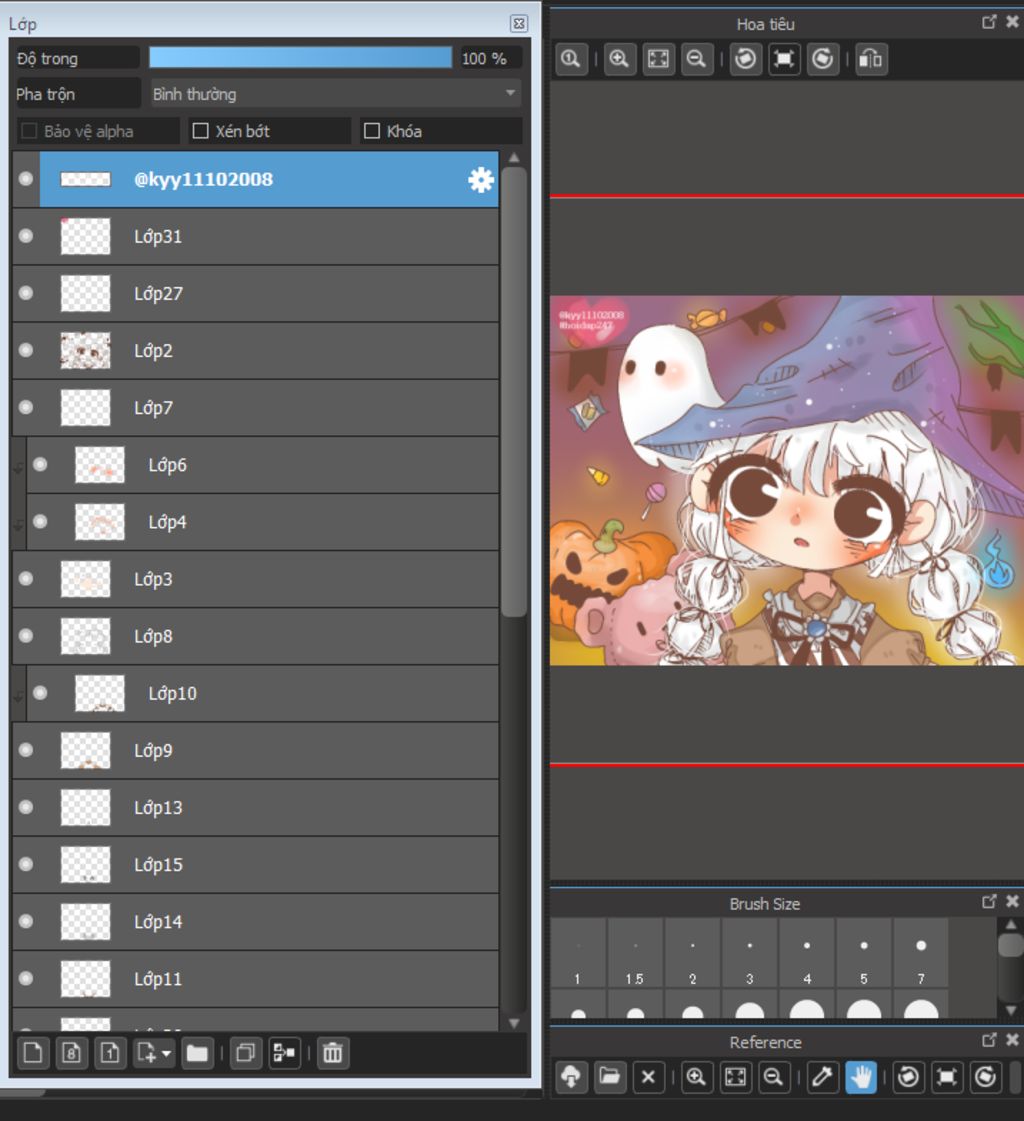The width and height of the screenshot is (1024, 1121).
Task: Choose brush size 1
Action: (578, 953)
